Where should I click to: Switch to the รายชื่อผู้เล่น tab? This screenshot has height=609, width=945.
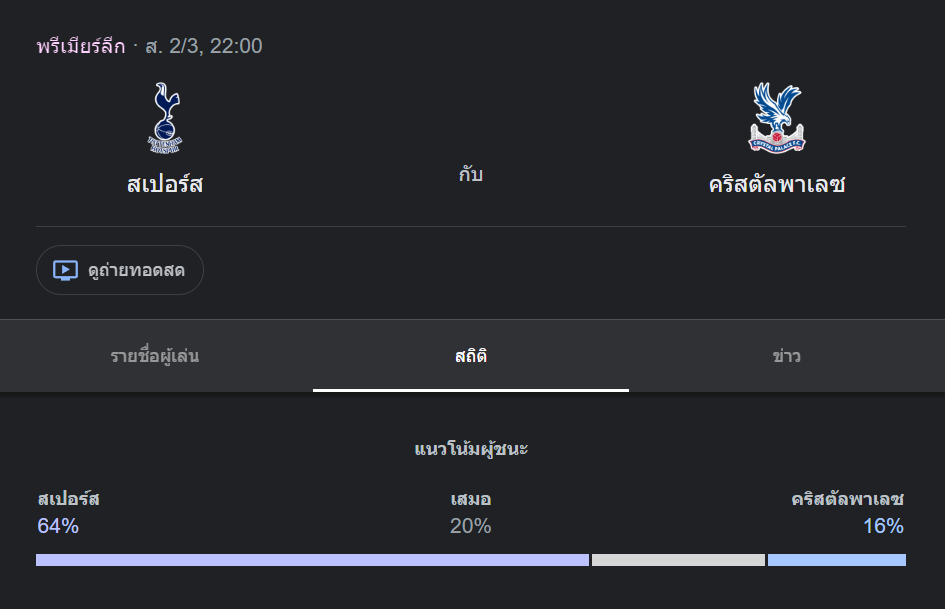click(x=153, y=356)
